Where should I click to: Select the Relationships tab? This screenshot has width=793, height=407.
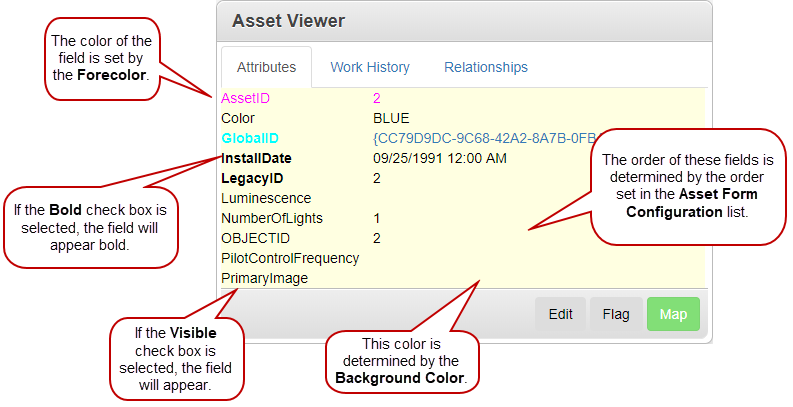(486, 67)
